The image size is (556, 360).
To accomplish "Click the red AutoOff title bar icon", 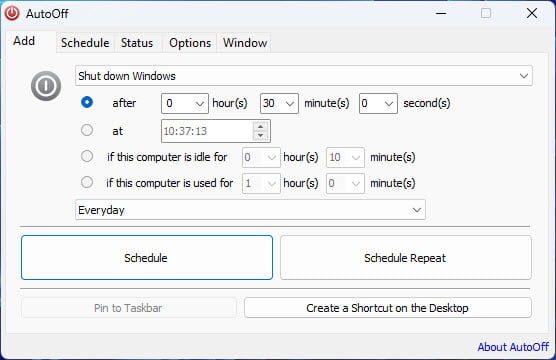I will click(x=12, y=13).
